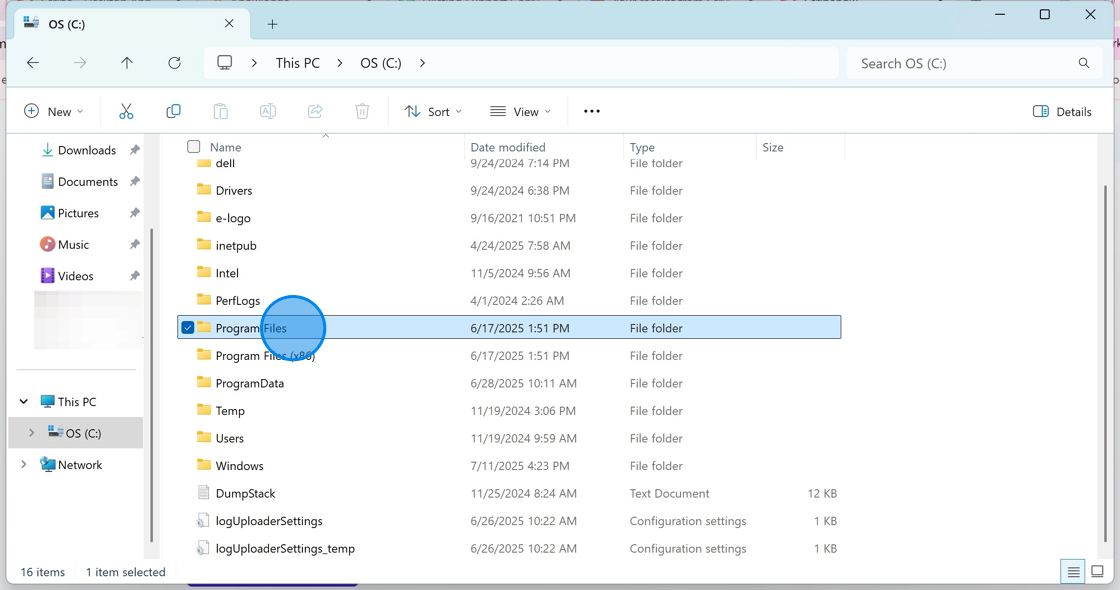Unpin Music using its pin icon
Screen dimensions: 1120x590
(x=134, y=244)
